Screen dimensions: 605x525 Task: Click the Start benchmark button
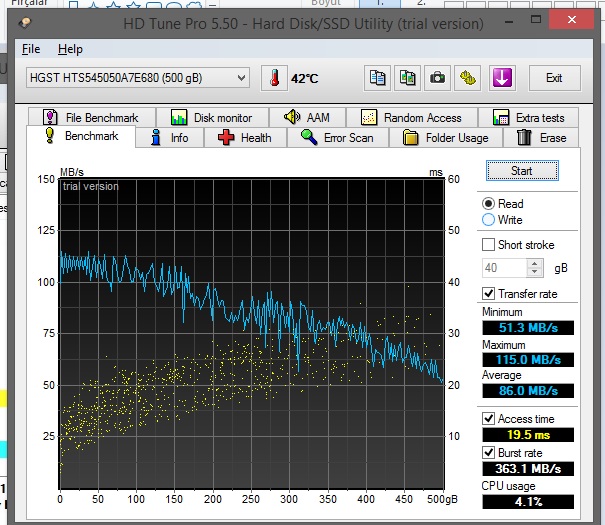(x=522, y=170)
